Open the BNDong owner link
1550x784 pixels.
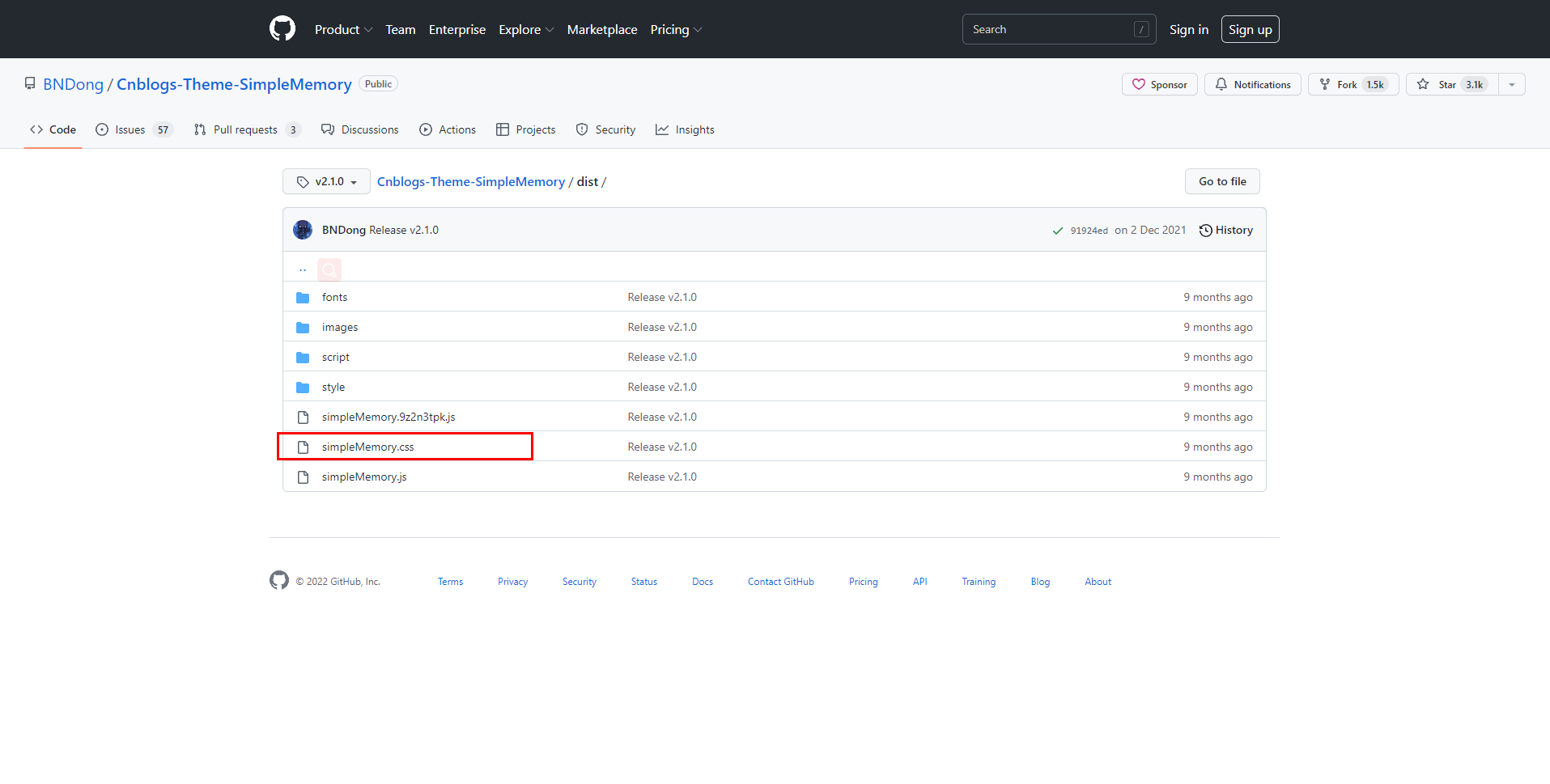click(74, 84)
